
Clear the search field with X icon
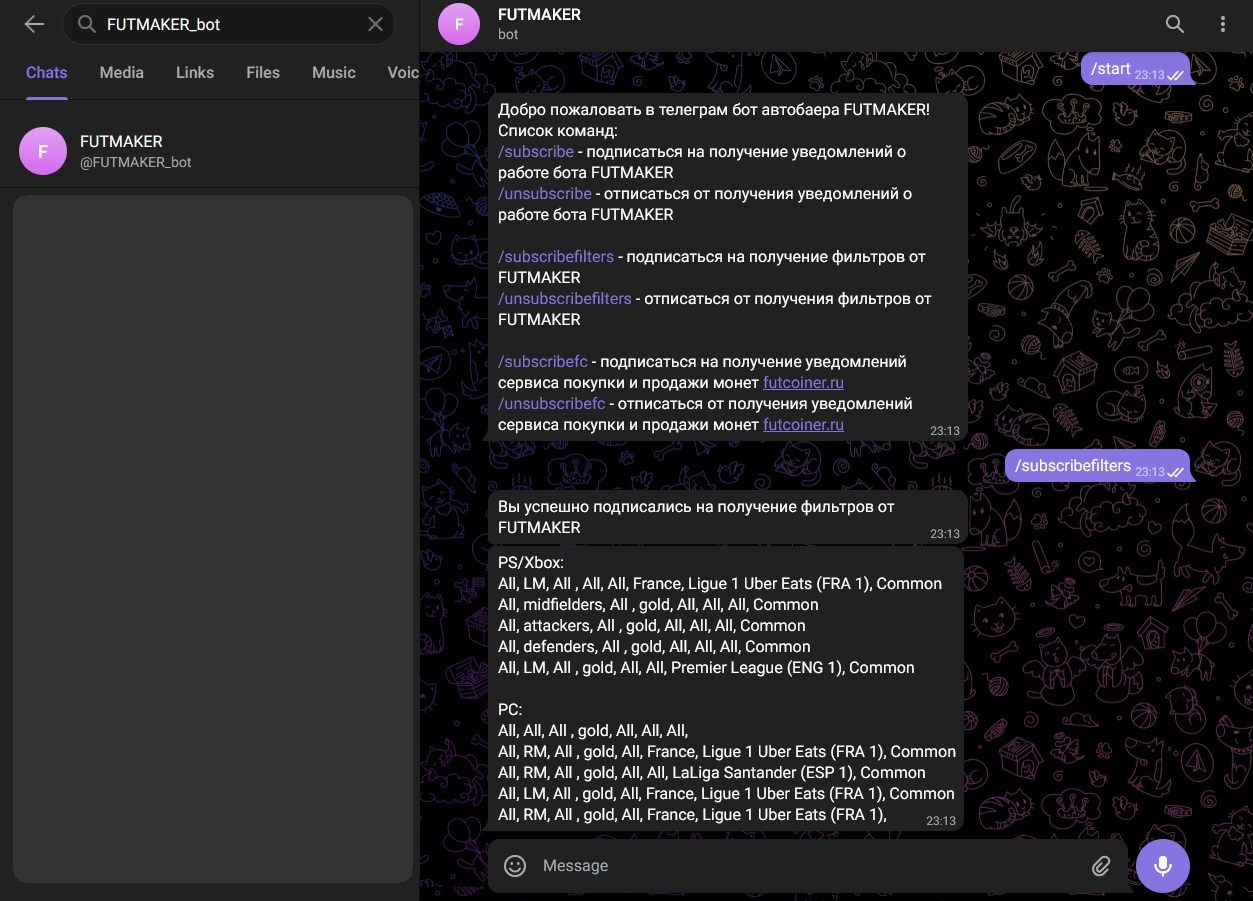coord(375,24)
